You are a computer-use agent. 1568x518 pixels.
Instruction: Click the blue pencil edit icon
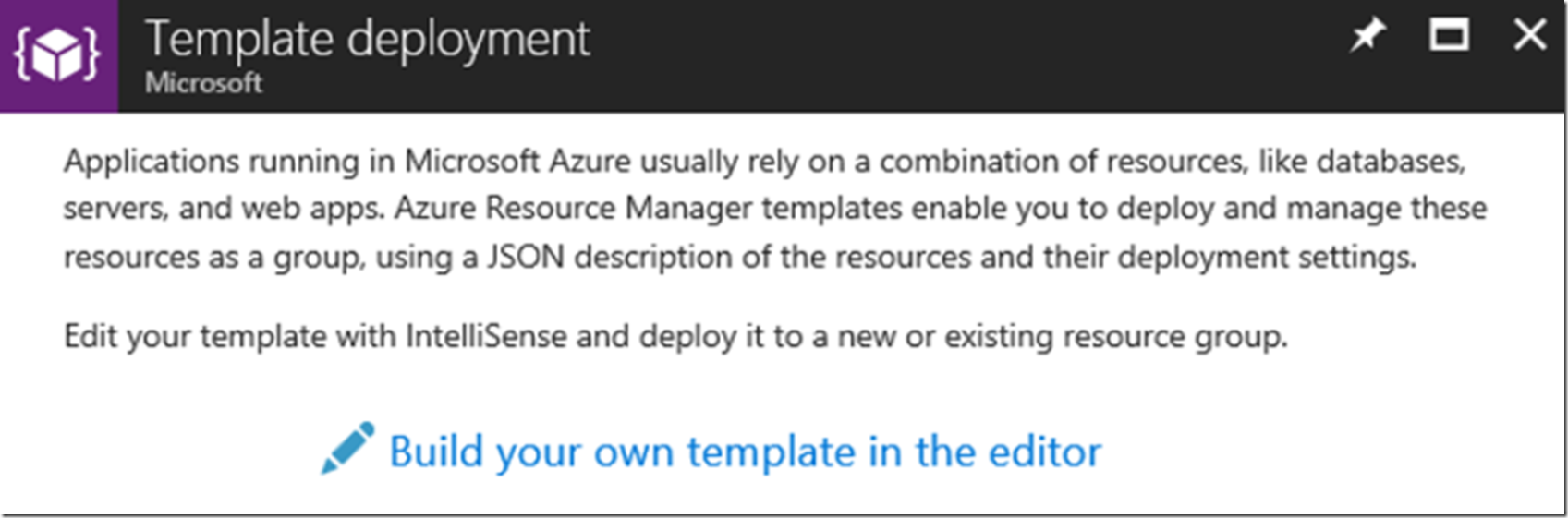click(347, 448)
